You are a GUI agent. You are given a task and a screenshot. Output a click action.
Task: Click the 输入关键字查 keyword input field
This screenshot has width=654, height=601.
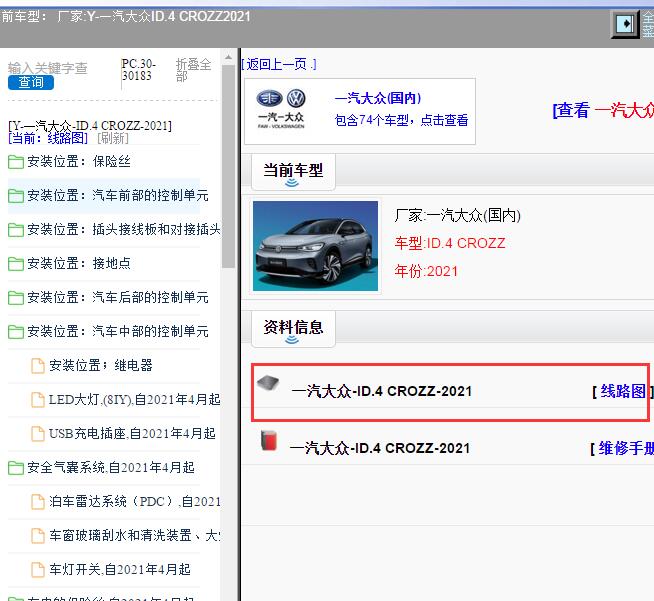pyautogui.click(x=48, y=68)
